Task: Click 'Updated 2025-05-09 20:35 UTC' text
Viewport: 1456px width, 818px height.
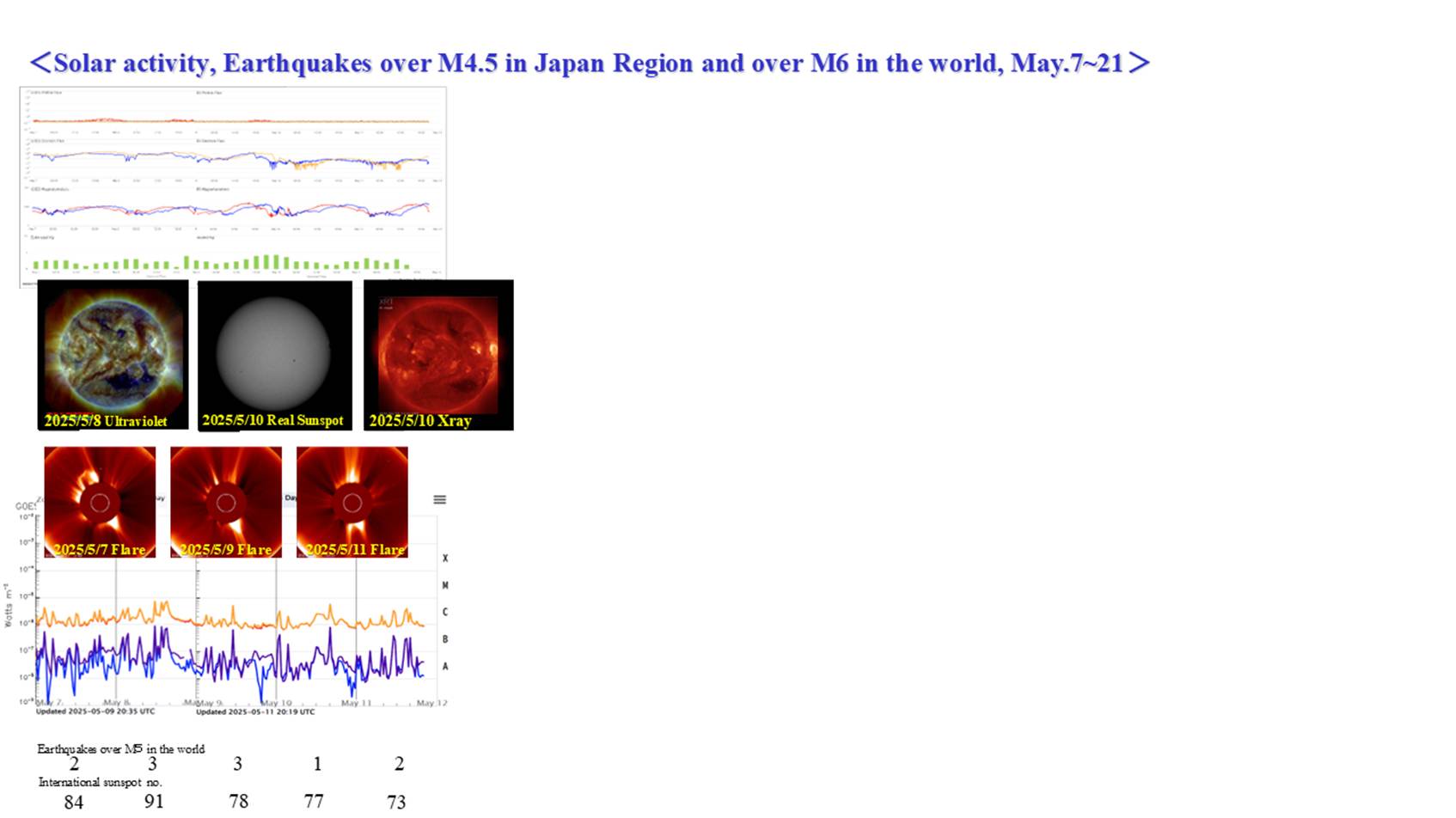Action: (95, 711)
